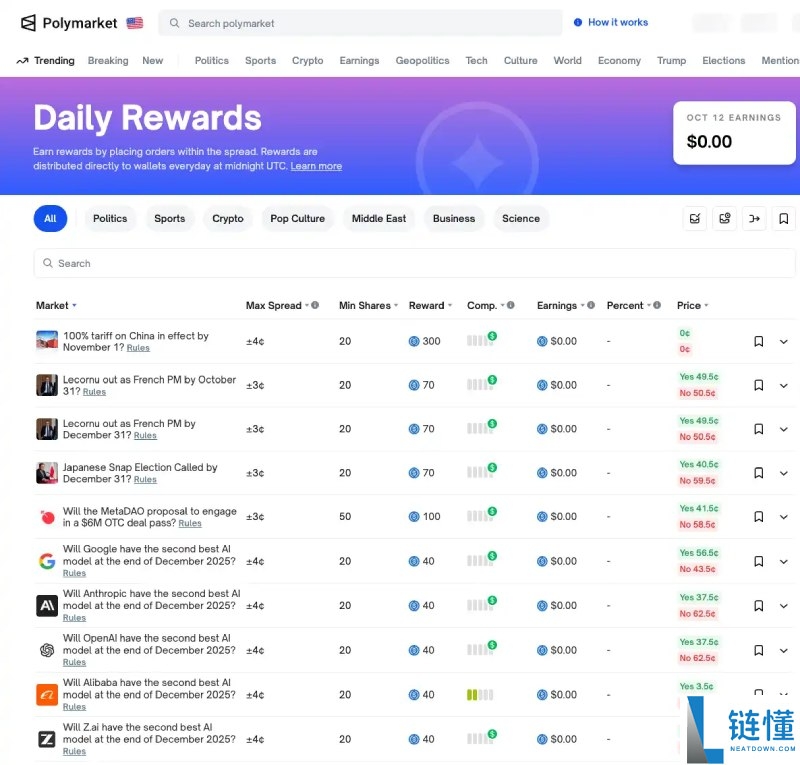The width and height of the screenshot is (800, 765).
Task: Click the Yes 56.5¢ price for Google
Action: pos(698,553)
